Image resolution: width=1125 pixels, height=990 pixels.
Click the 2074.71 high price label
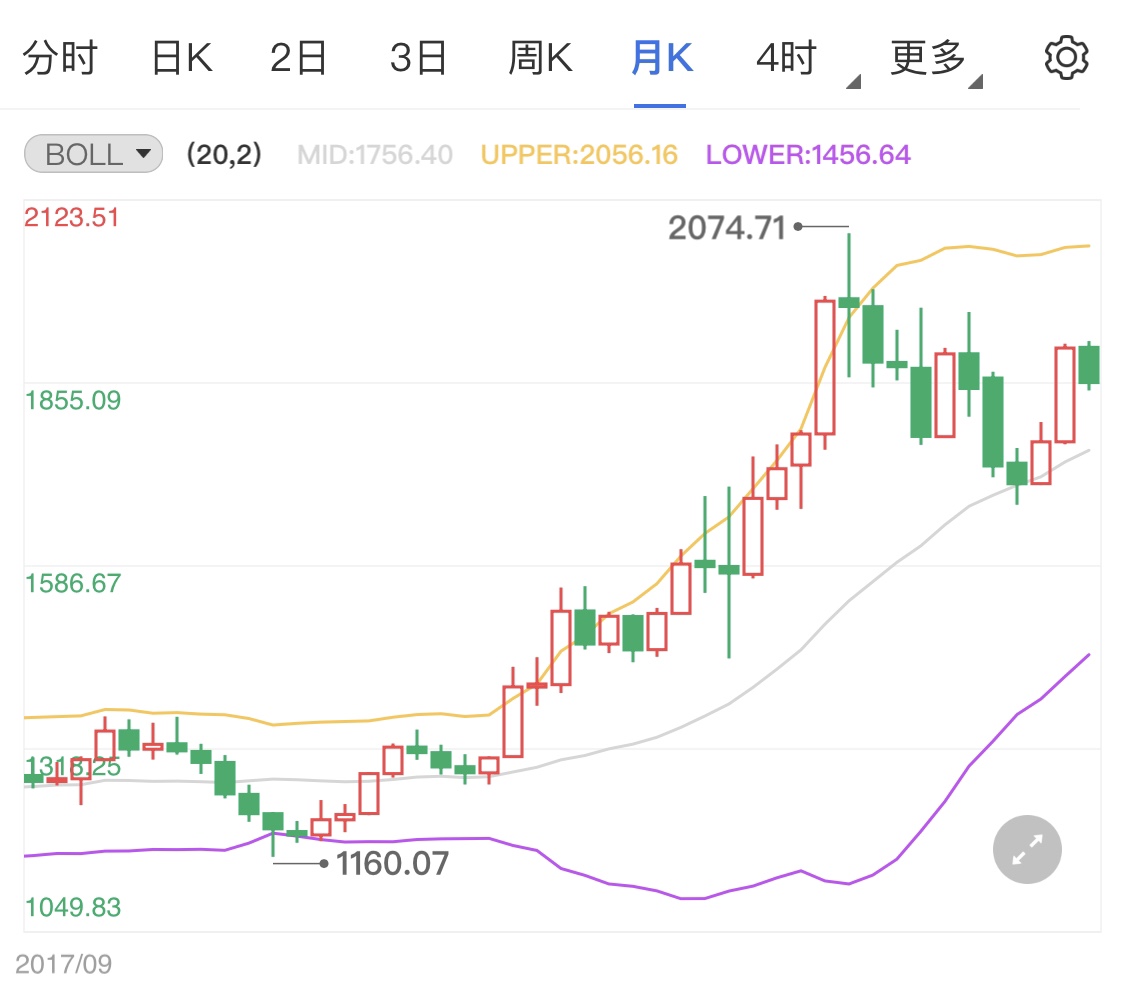coord(727,228)
